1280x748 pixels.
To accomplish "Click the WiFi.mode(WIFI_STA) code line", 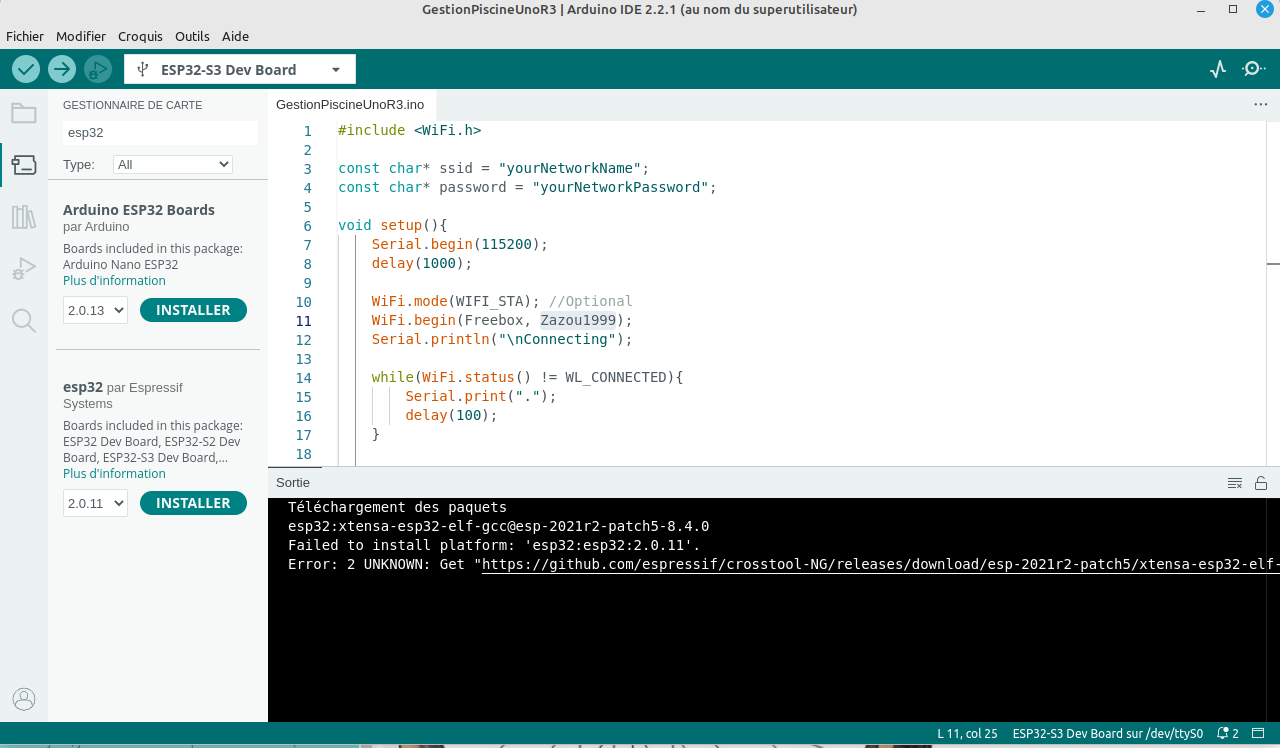I will [502, 302].
